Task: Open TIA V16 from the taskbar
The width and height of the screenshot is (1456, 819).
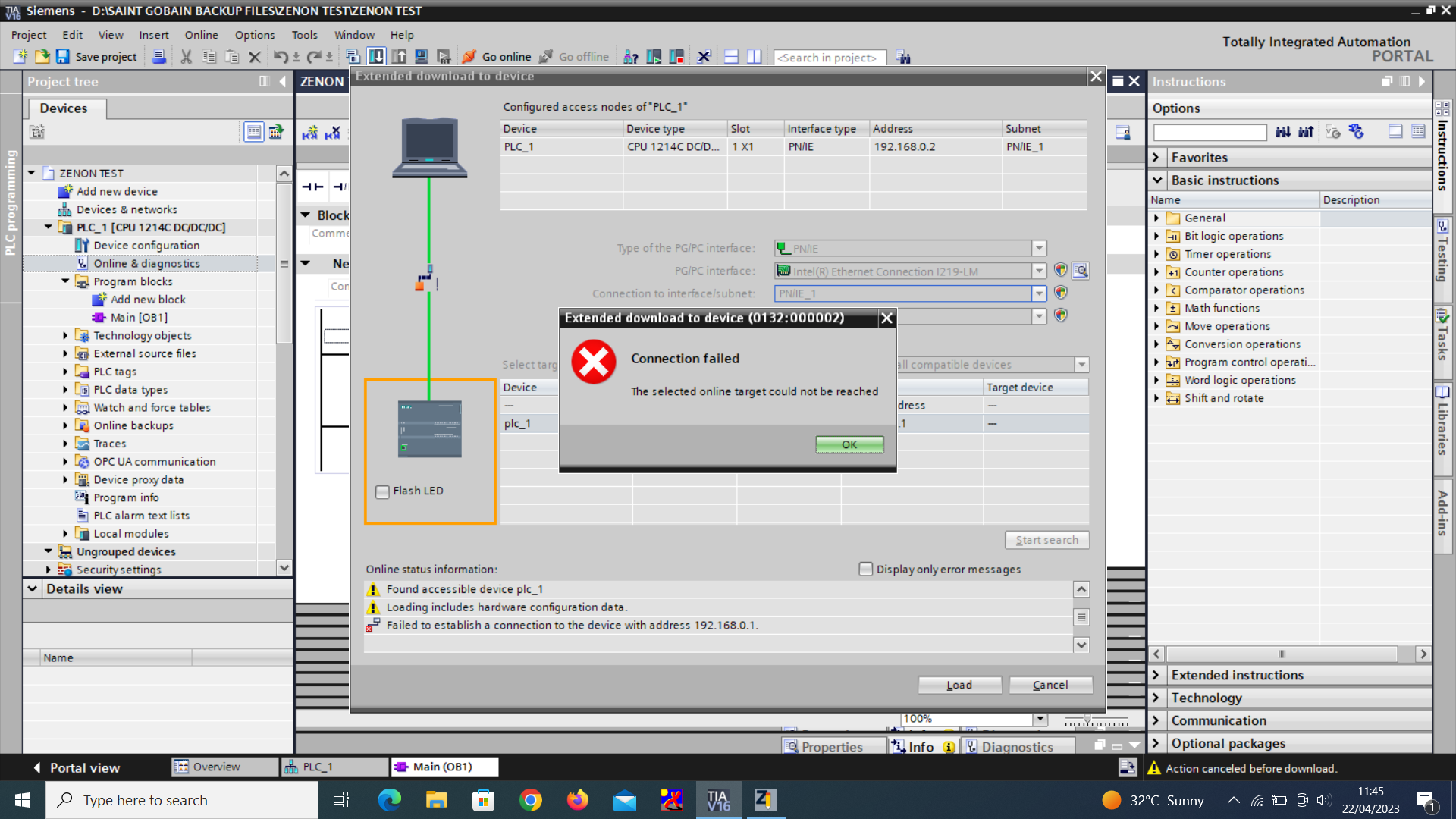Action: coord(718,800)
